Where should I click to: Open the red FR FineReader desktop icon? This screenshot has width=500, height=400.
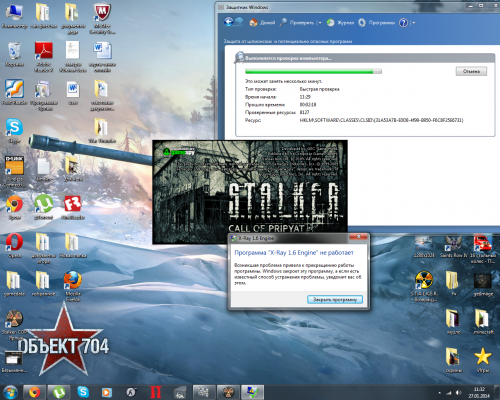(x=73, y=207)
